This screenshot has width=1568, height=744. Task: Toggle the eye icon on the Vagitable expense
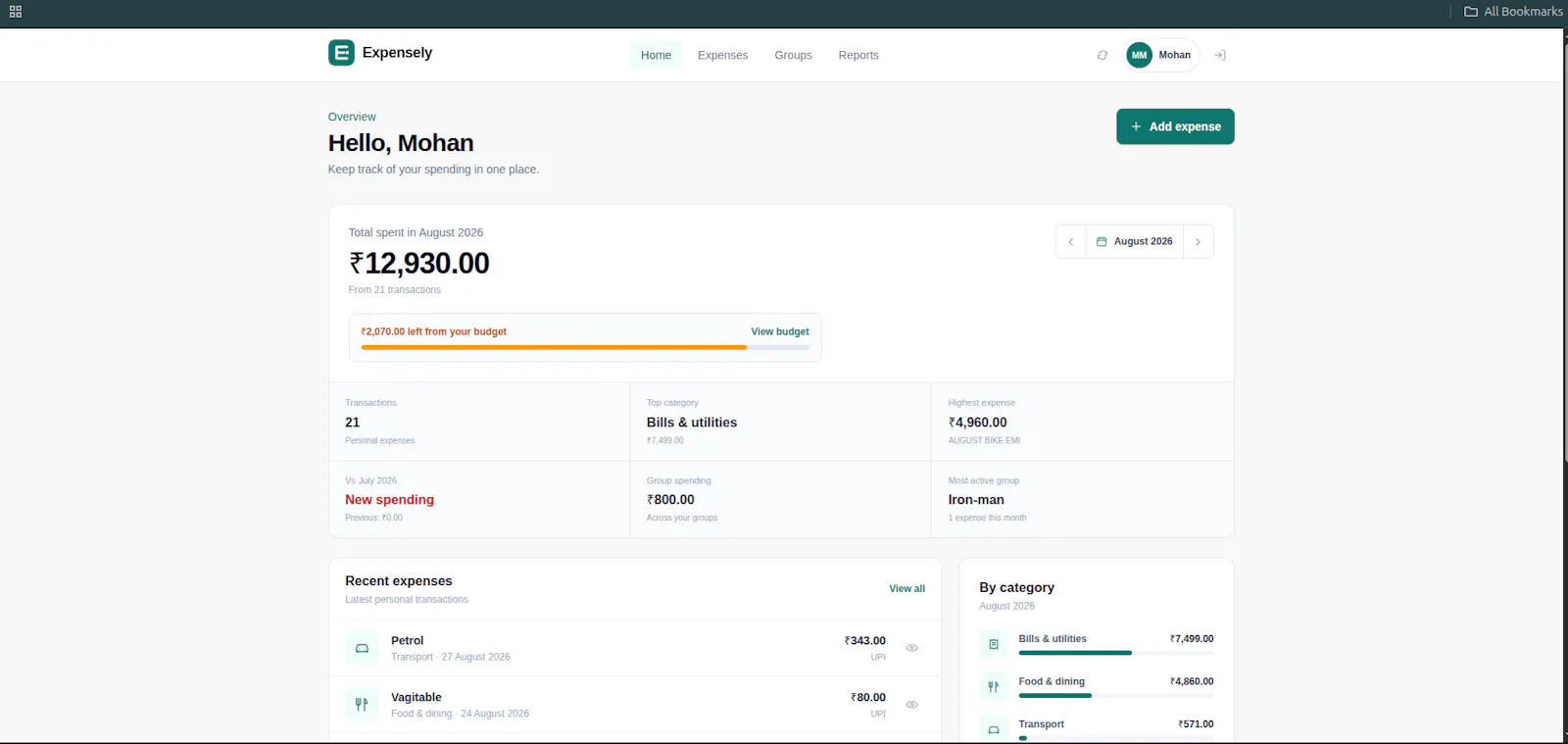(911, 705)
